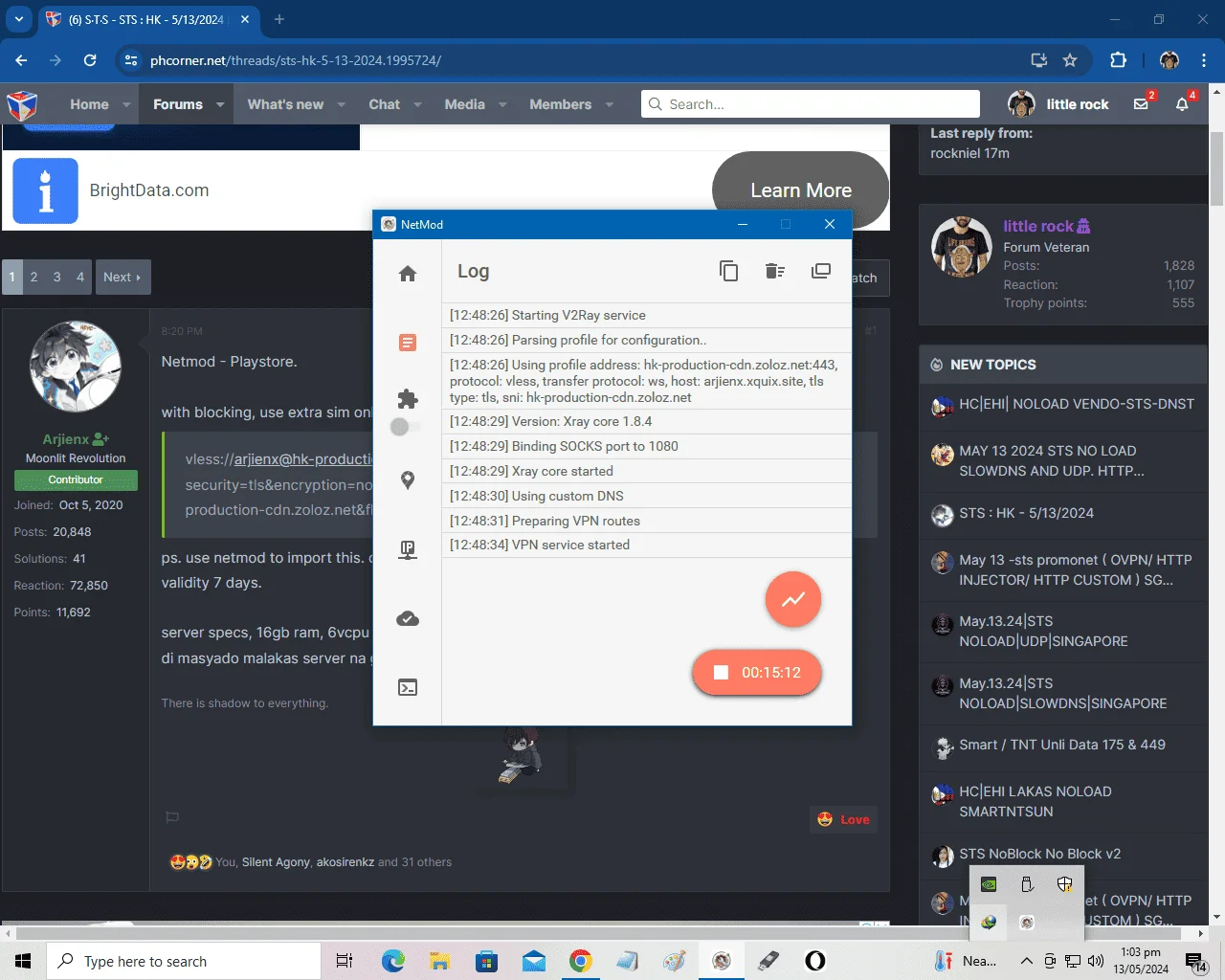This screenshot has width=1225, height=980.
Task: Click the Learn More ad button
Action: 801,190
